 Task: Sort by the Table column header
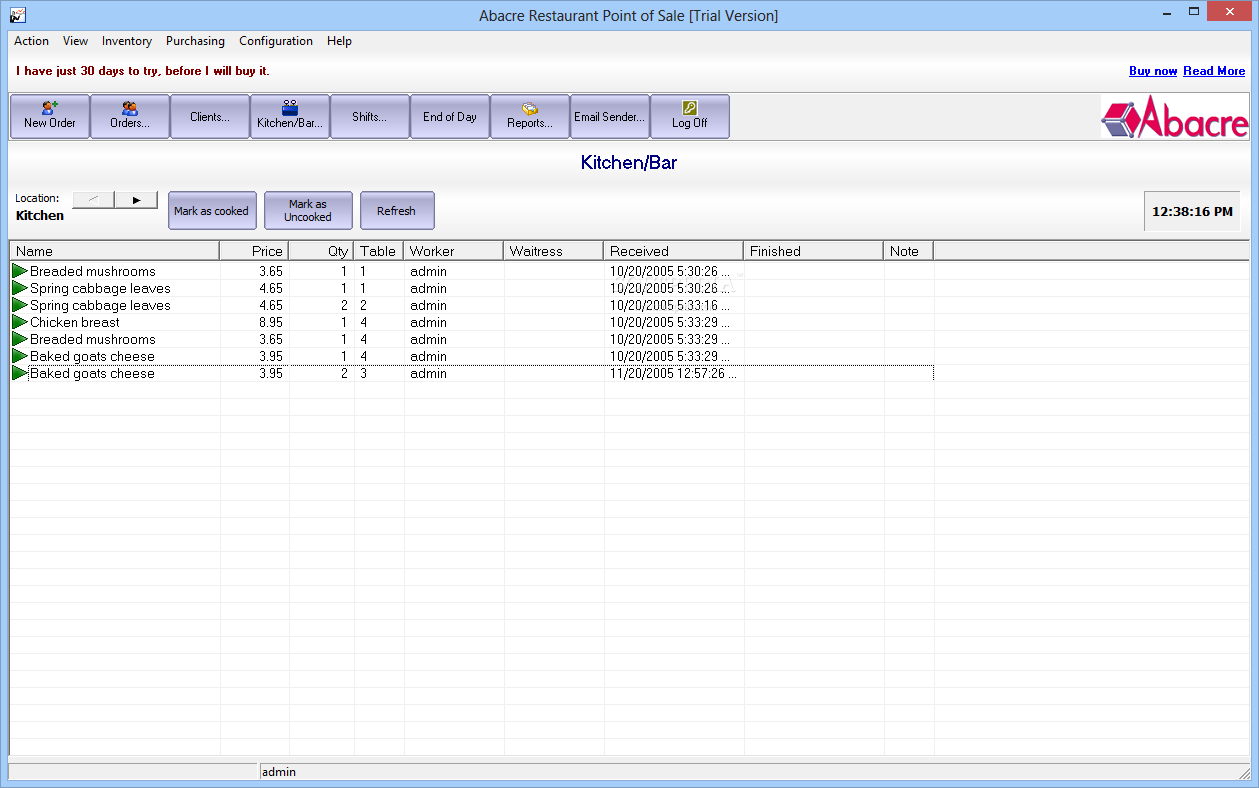point(379,251)
